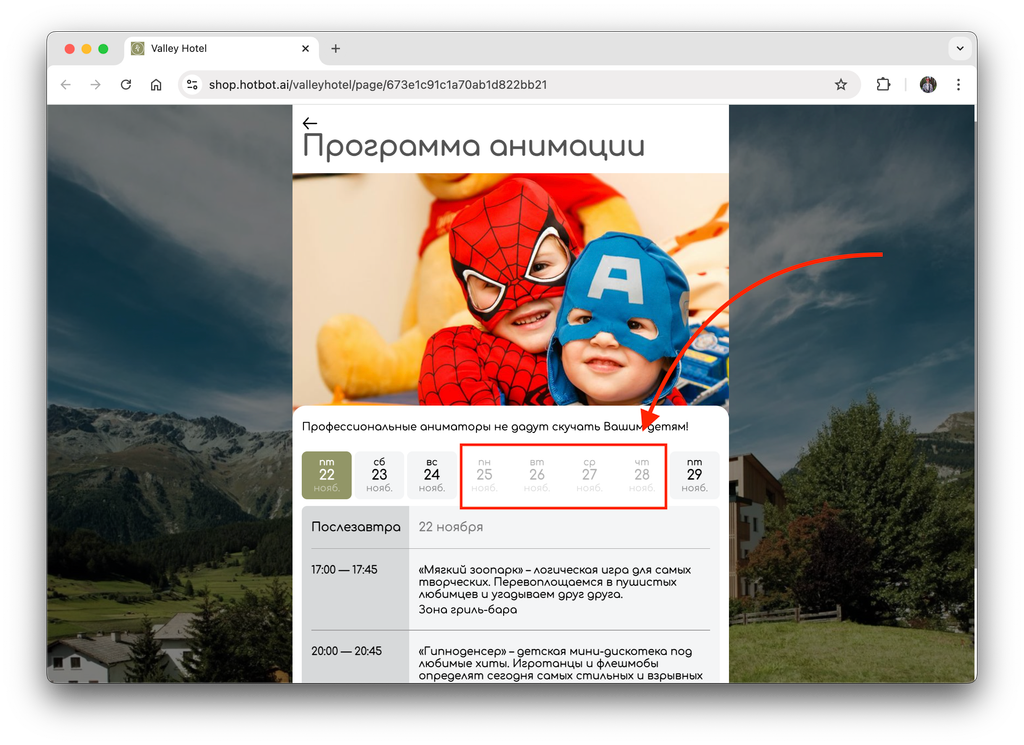Select Thursday 28 November date
Screen dimensions: 1024x745
pyautogui.click(x=642, y=475)
